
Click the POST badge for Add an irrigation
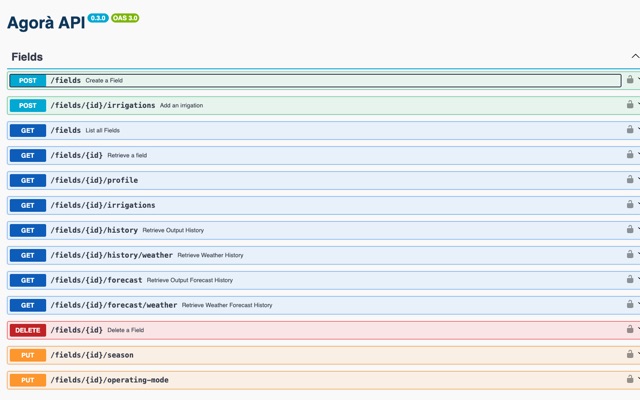pos(28,105)
